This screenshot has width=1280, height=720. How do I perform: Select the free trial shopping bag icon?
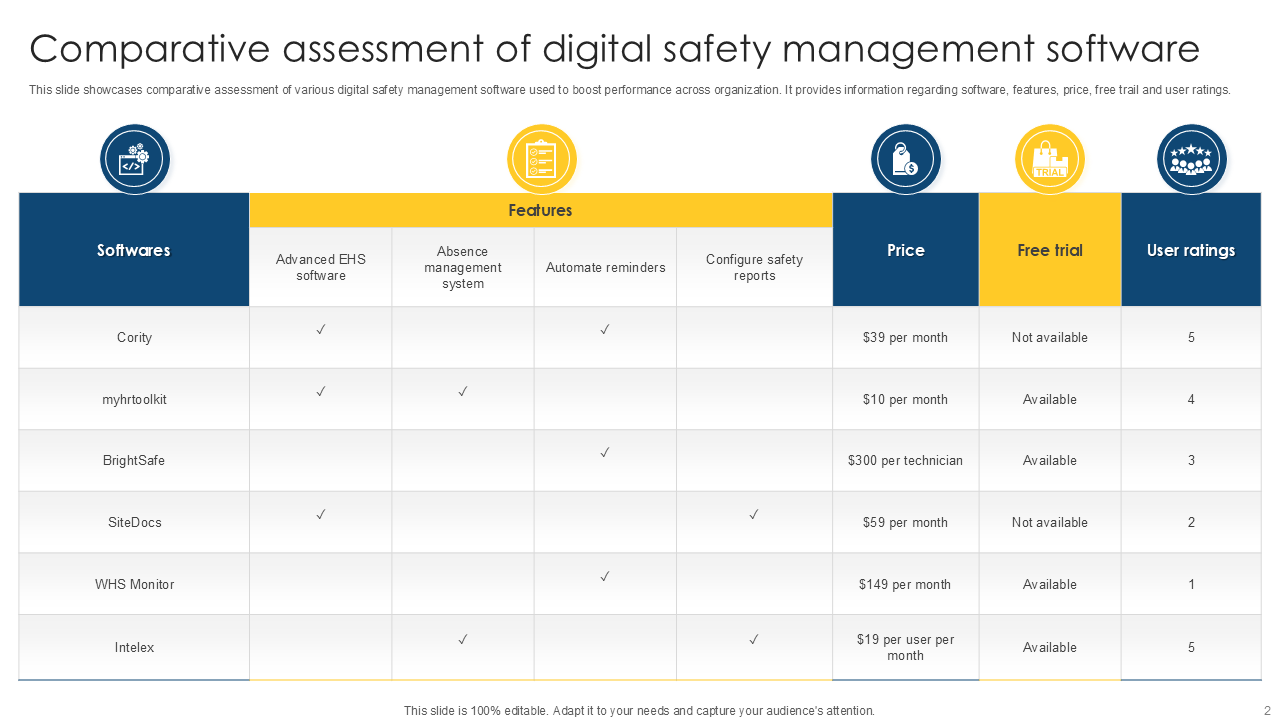[x=1050, y=159]
